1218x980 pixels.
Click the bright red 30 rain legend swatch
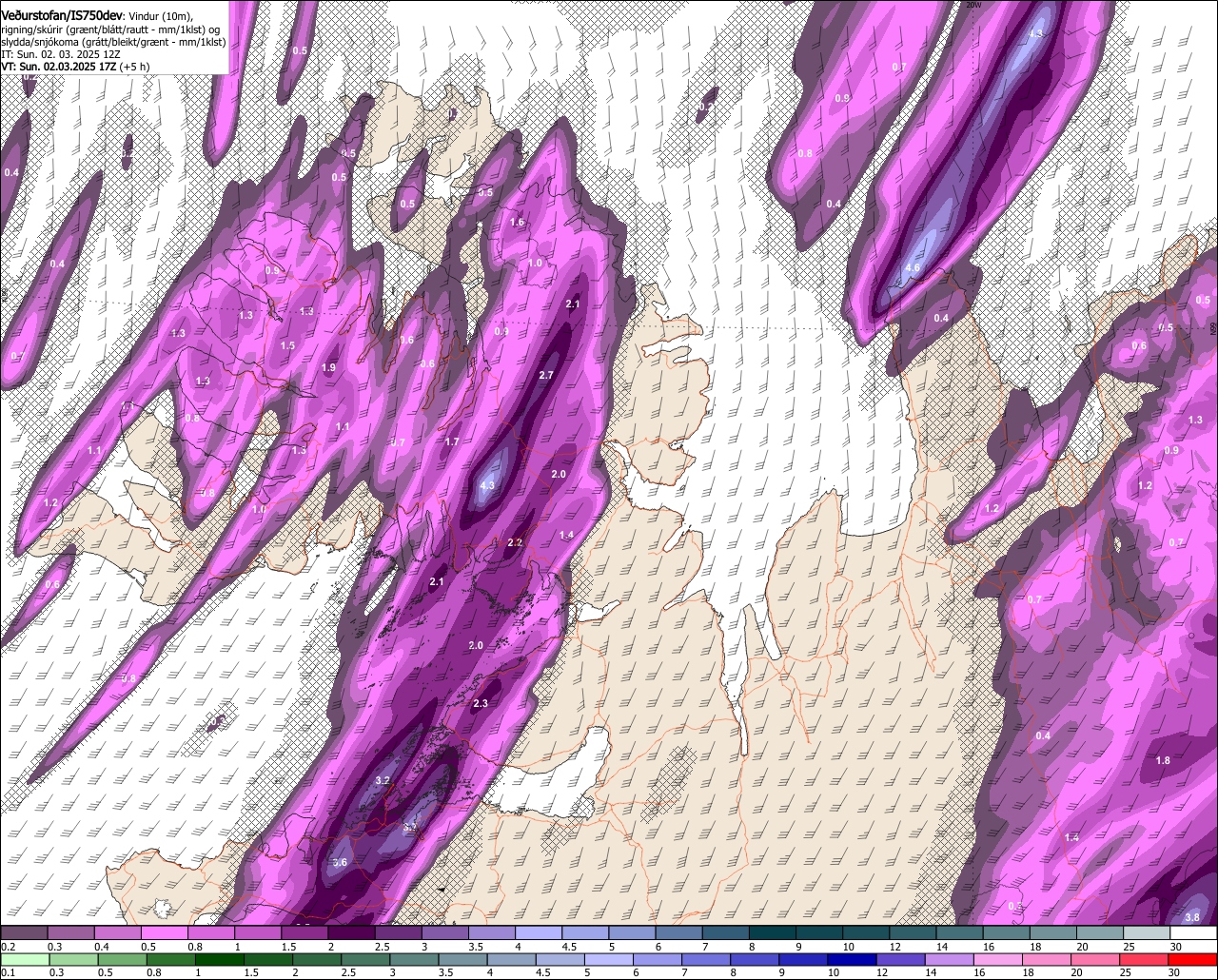1193,959
